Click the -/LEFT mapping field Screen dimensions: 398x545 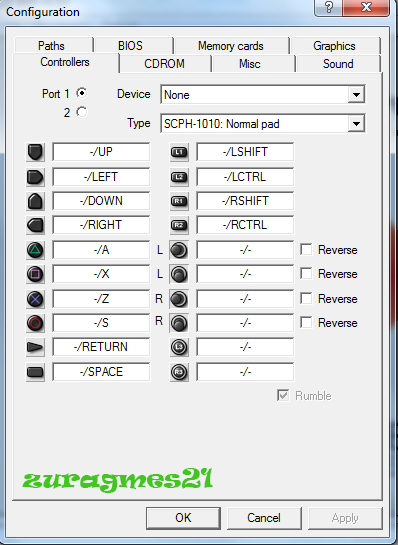tap(101, 177)
